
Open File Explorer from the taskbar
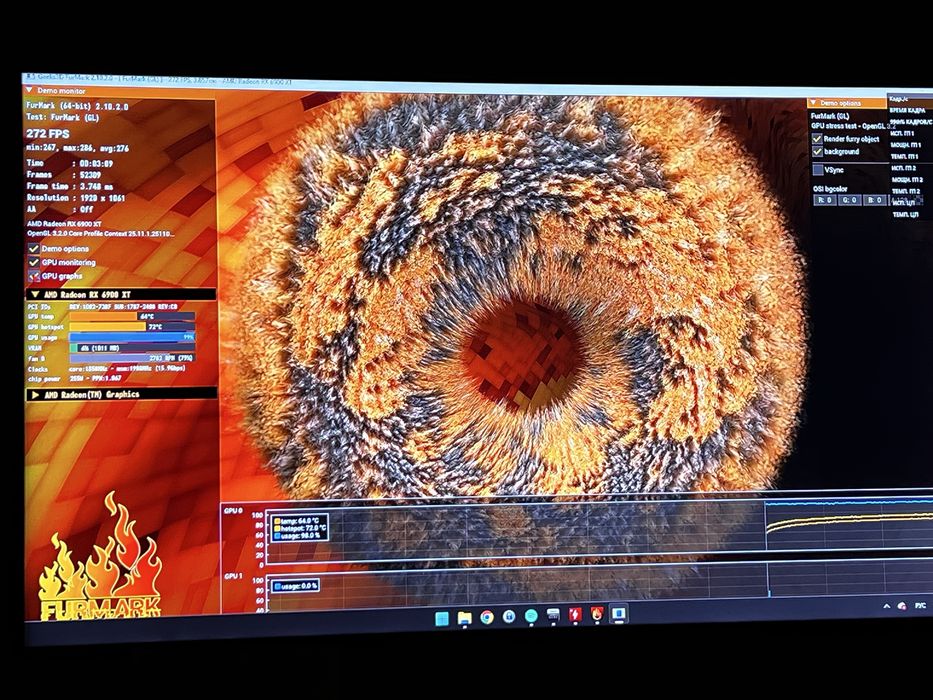tap(465, 618)
